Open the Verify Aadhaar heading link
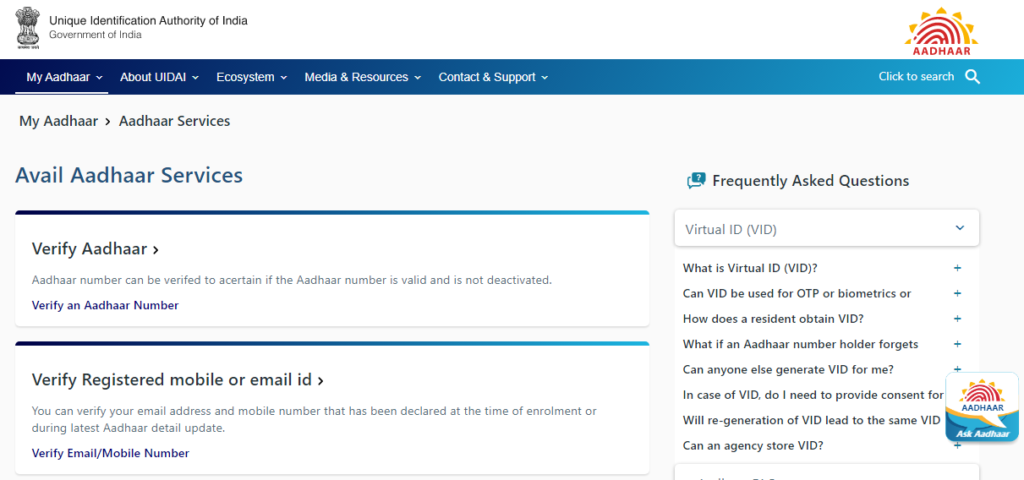 point(95,249)
